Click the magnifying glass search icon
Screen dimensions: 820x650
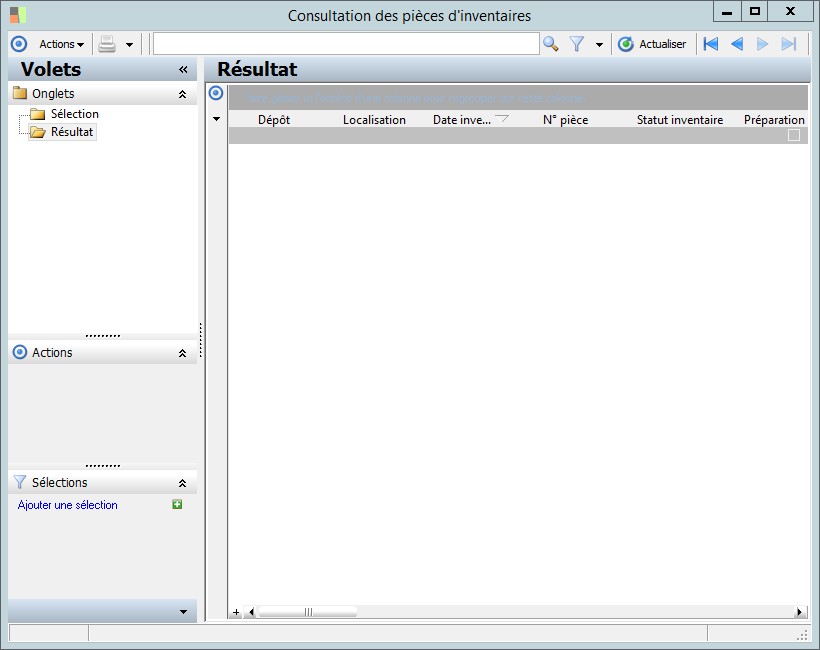tap(551, 44)
